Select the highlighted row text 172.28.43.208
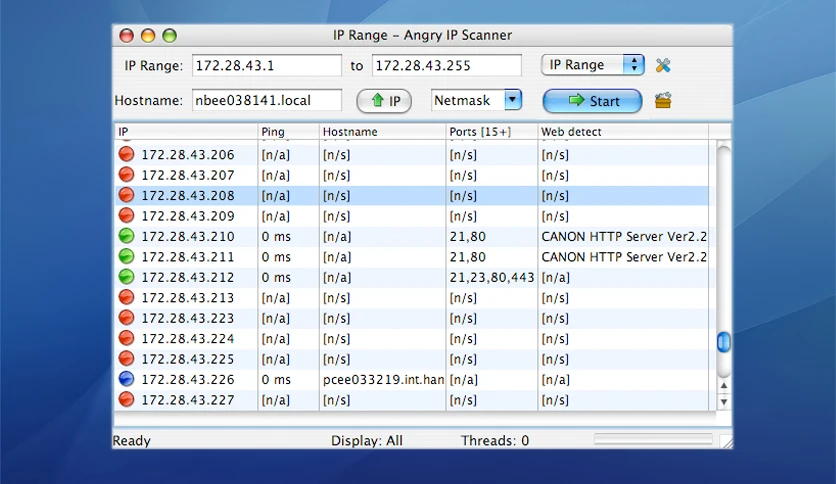This screenshot has width=836, height=484. tap(188, 196)
